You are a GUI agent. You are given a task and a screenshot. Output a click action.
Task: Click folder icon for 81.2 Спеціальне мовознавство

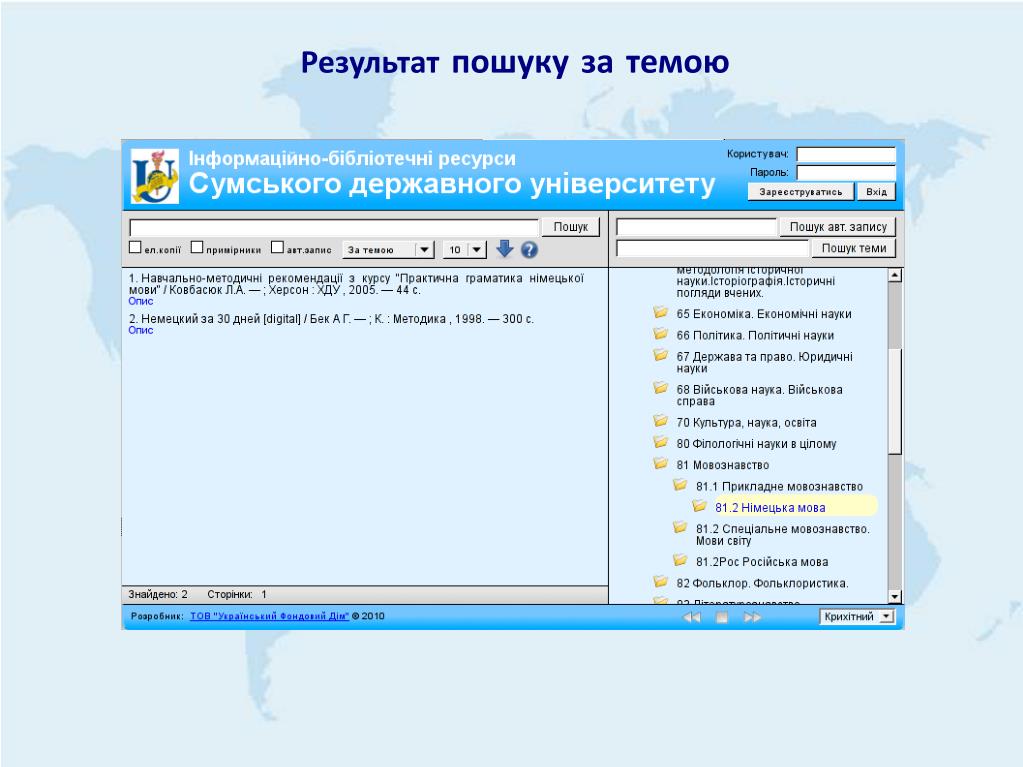point(680,528)
